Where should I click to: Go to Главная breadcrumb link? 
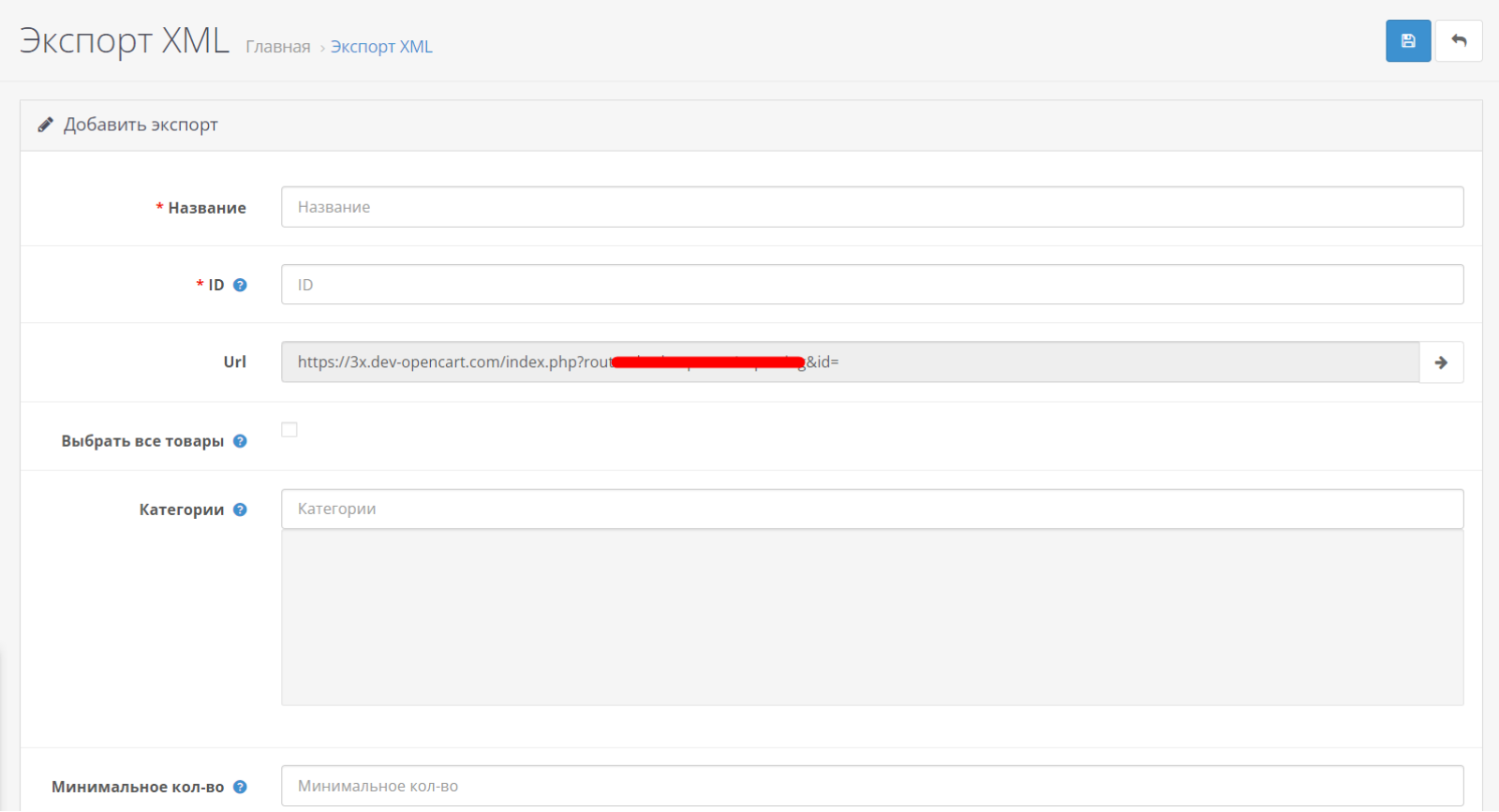point(277,47)
